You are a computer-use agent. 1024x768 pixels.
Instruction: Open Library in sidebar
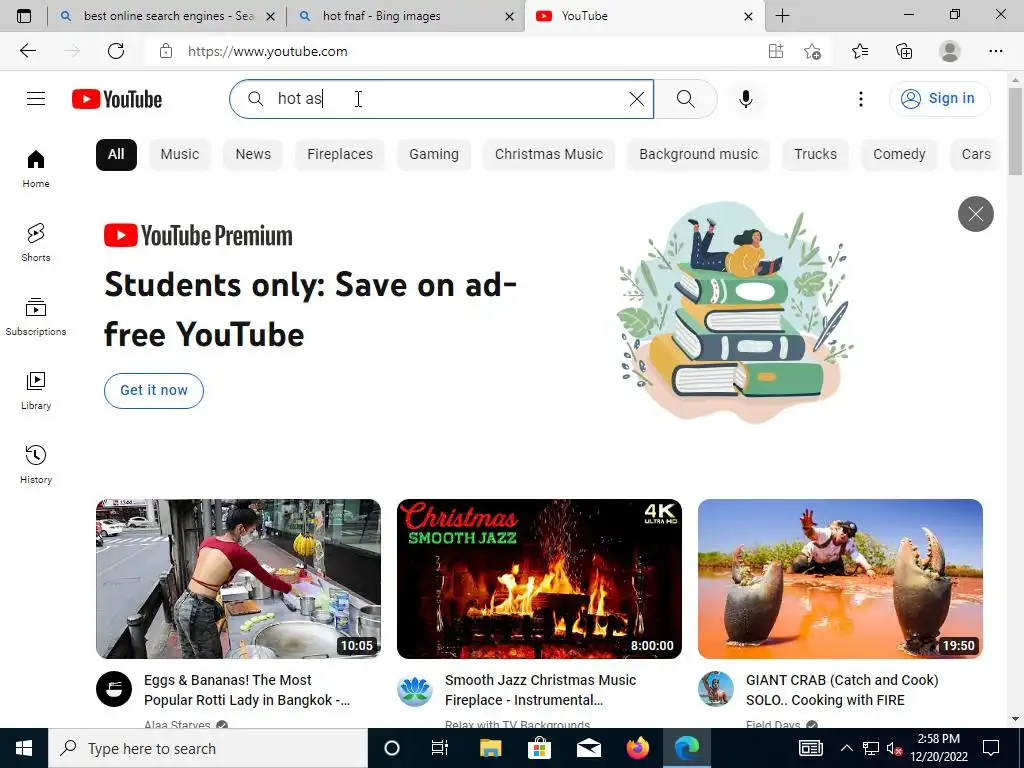click(36, 391)
